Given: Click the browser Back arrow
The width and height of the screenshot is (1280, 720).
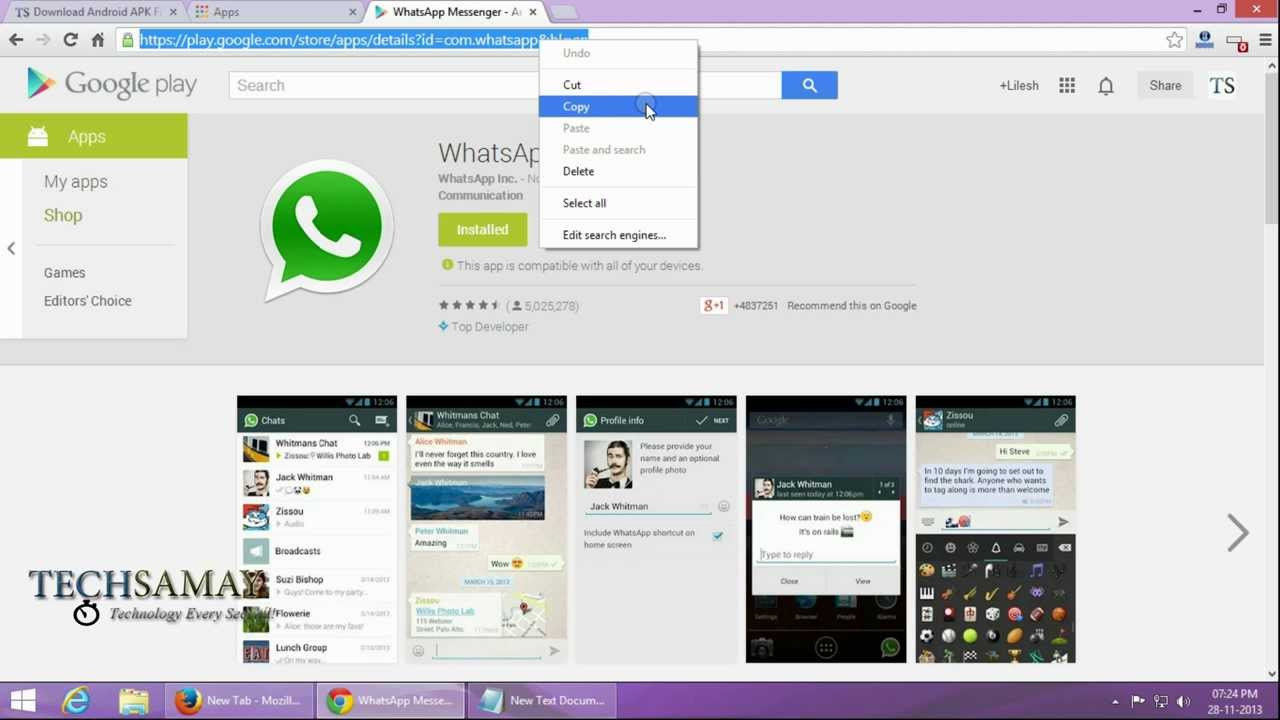Looking at the screenshot, I should coord(16,40).
